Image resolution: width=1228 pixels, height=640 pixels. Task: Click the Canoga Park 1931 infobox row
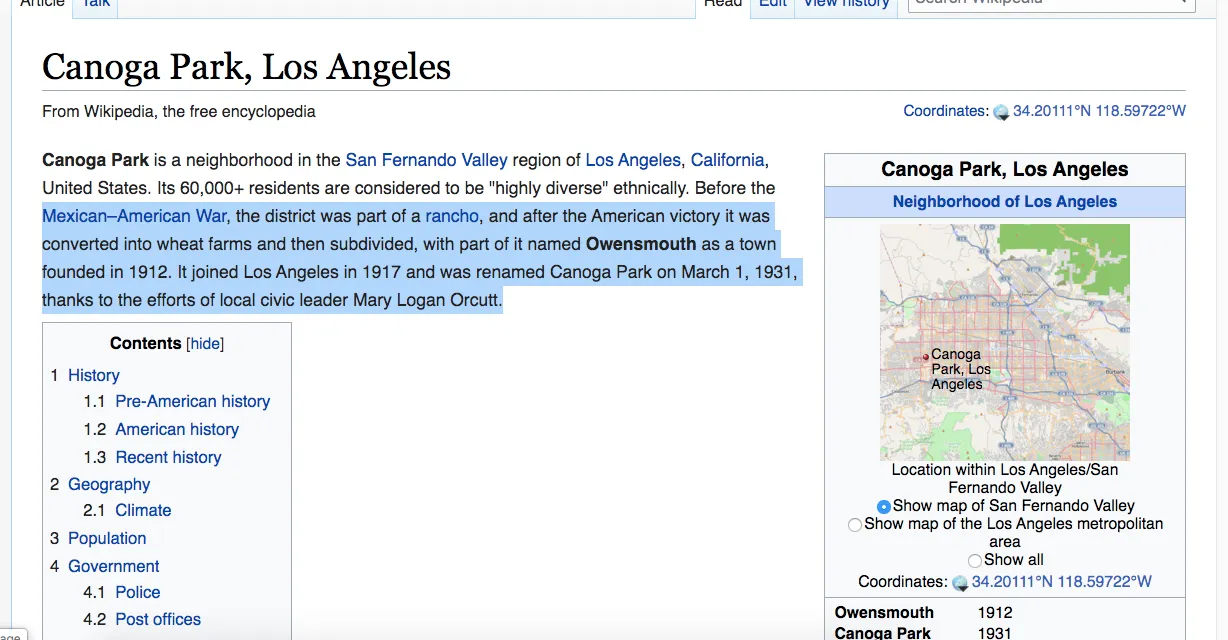click(x=1005, y=632)
